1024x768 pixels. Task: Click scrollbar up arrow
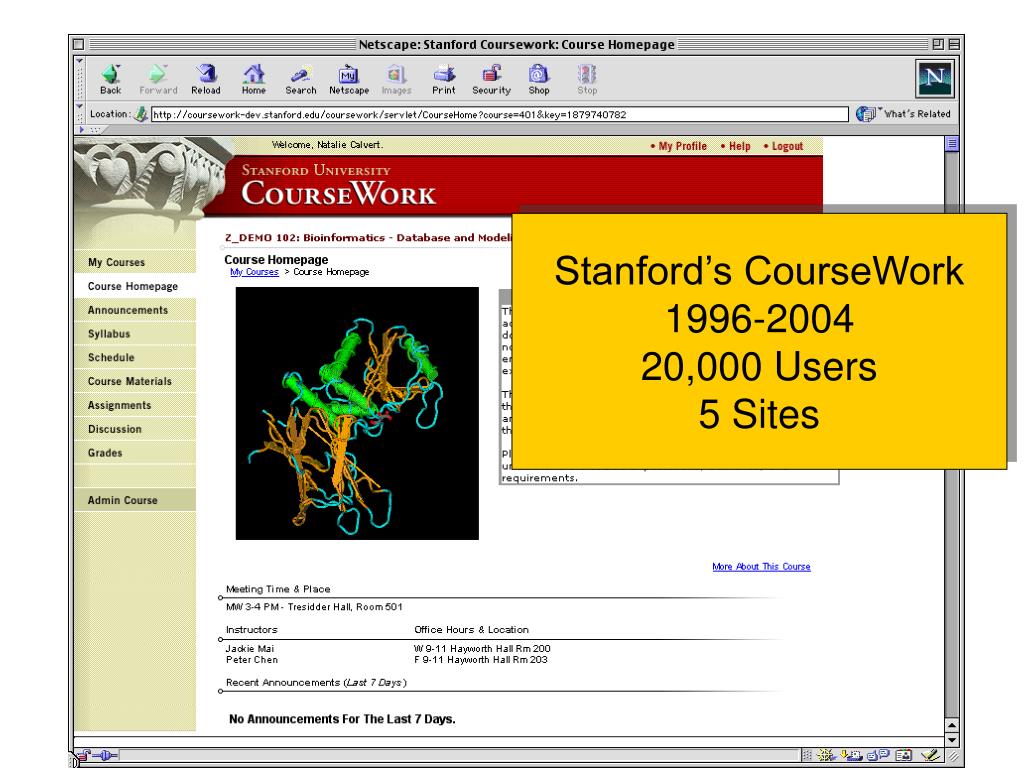point(952,726)
